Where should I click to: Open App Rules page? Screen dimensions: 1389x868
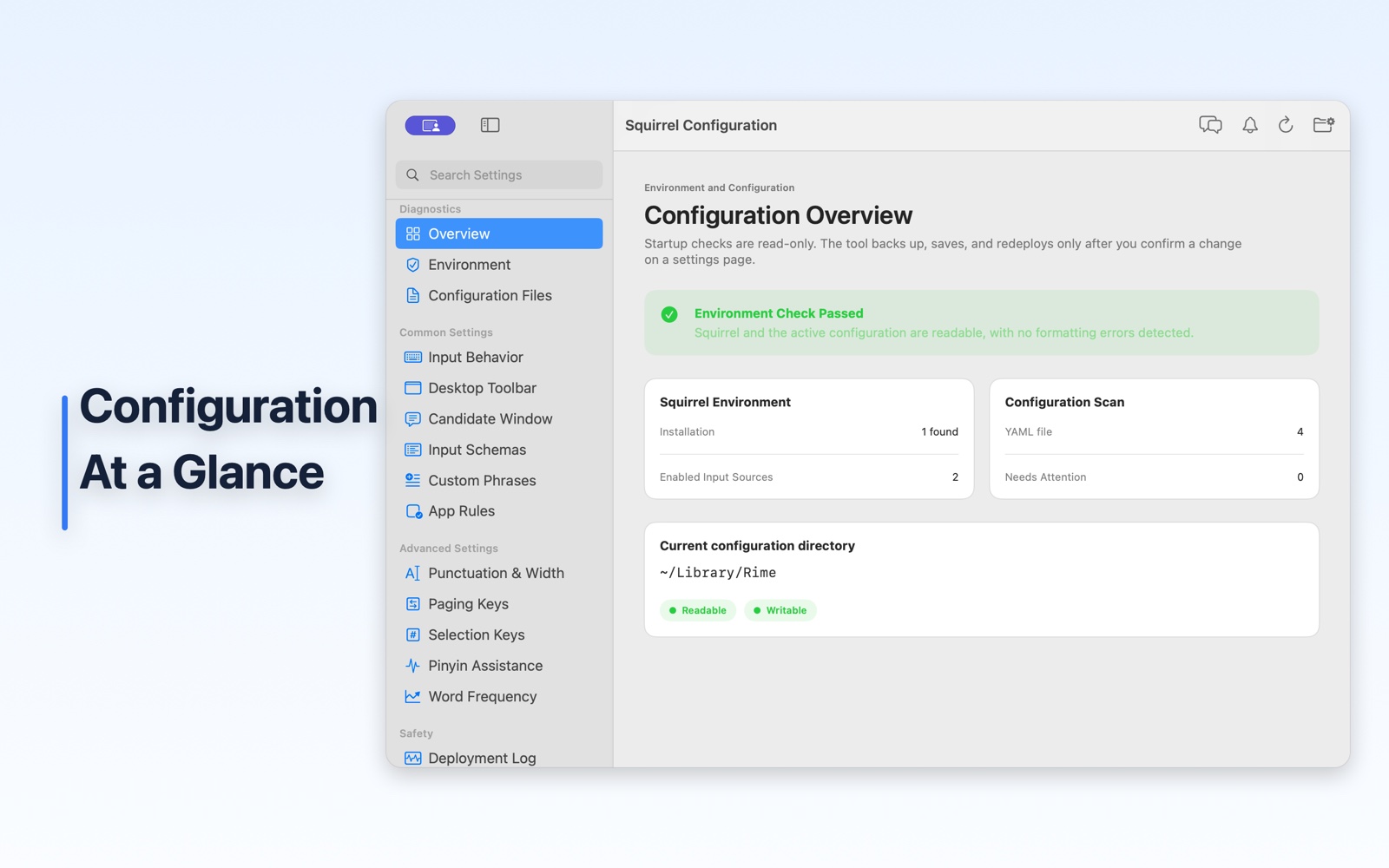point(499,511)
